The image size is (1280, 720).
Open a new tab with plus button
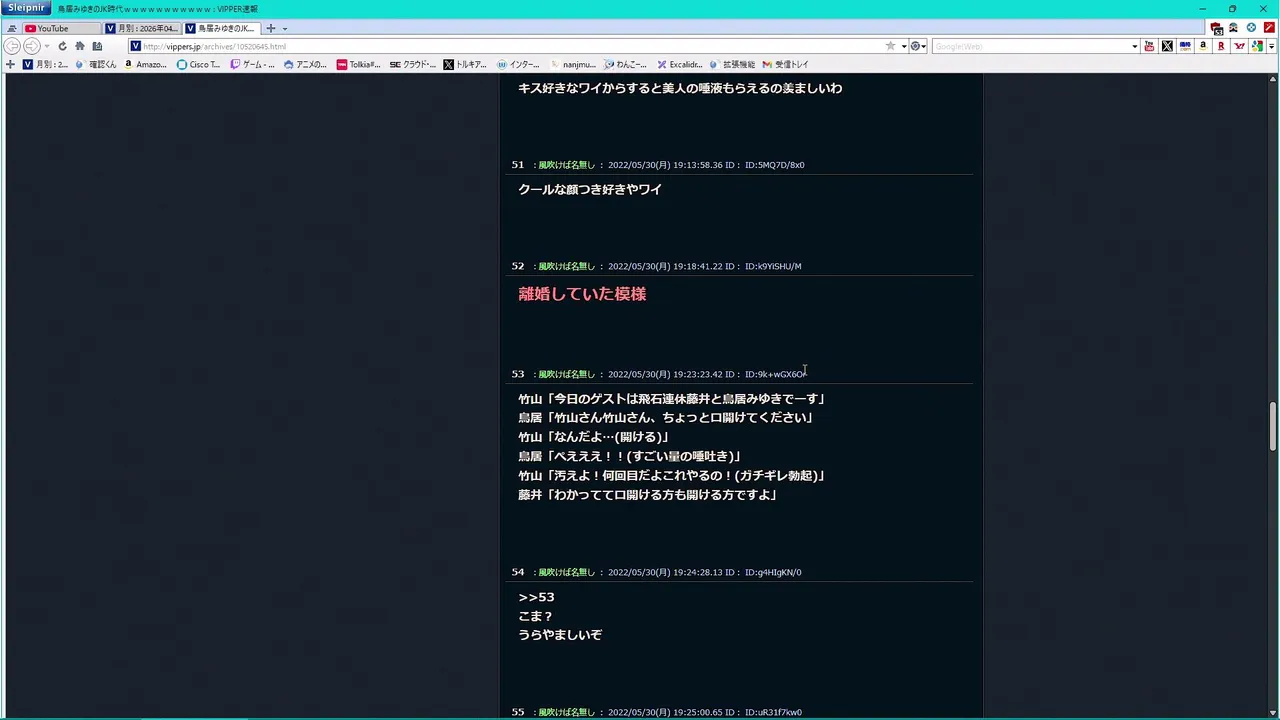270,28
